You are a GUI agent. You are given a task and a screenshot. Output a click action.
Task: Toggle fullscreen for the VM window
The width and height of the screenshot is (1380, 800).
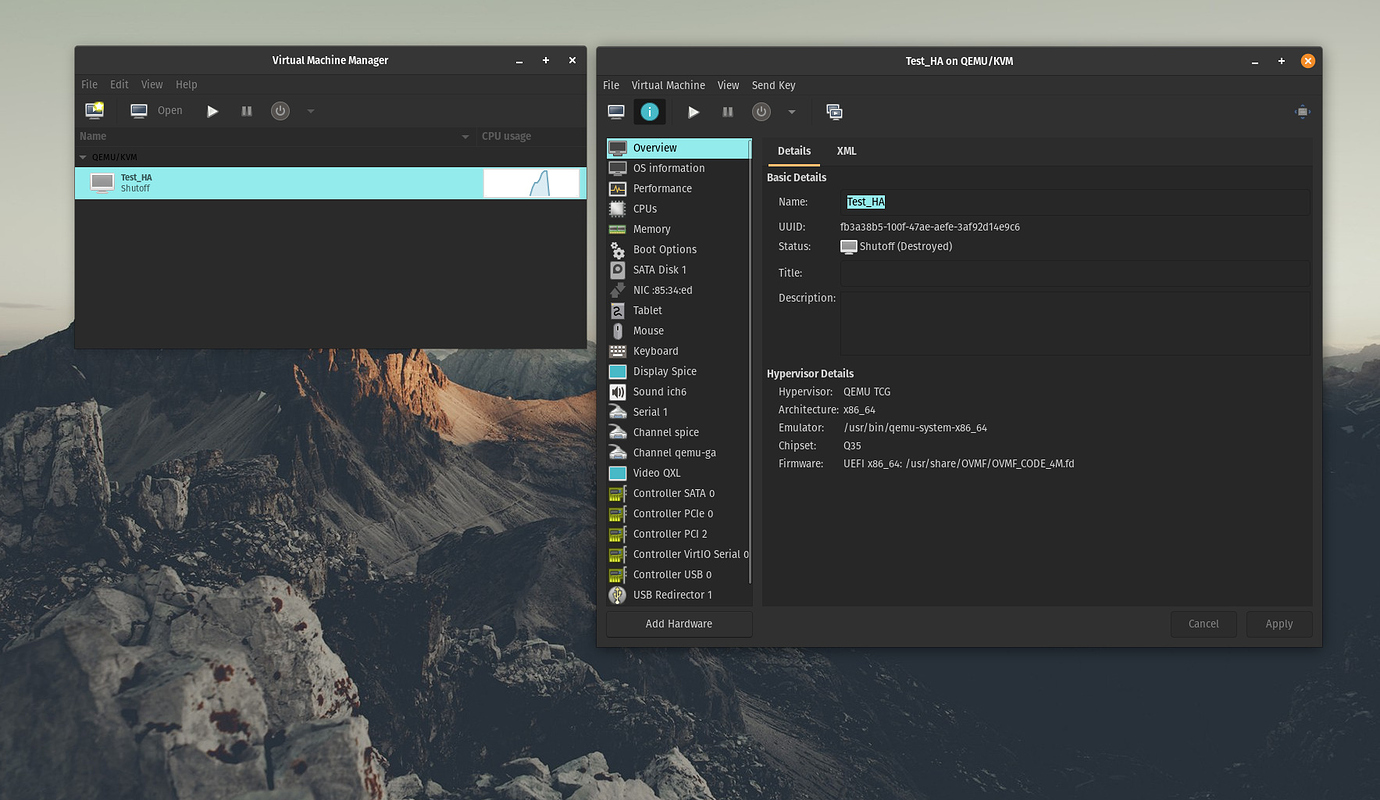coord(1302,111)
